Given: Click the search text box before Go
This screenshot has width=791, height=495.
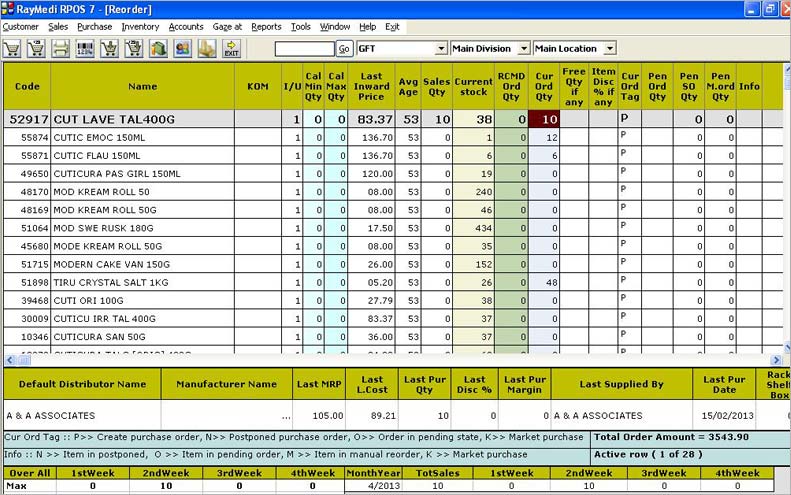Looking at the screenshot, I should 304,48.
